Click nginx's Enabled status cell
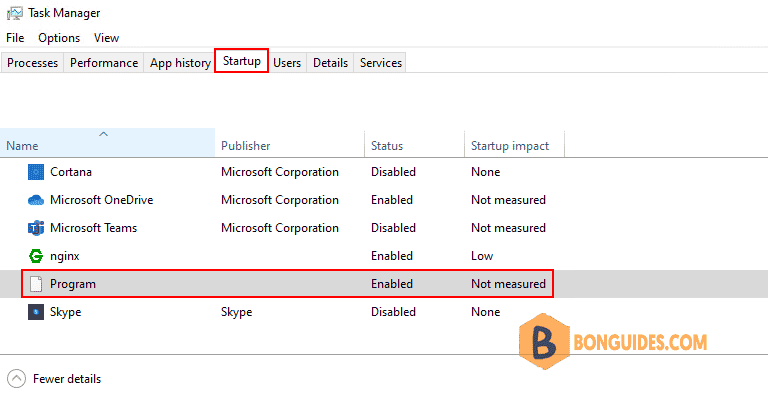This screenshot has width=768, height=407. coord(392,256)
